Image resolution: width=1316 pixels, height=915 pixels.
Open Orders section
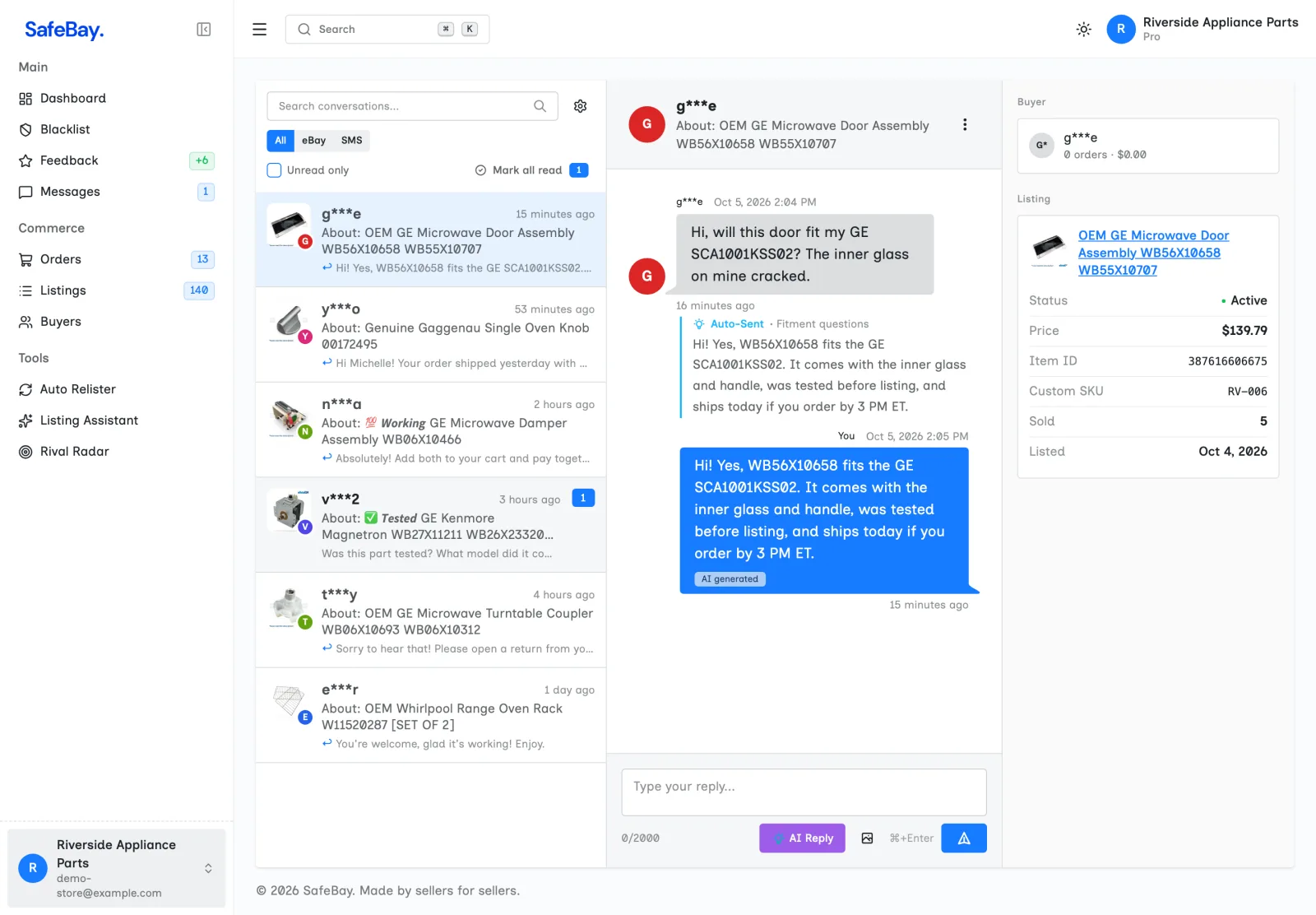click(117, 260)
